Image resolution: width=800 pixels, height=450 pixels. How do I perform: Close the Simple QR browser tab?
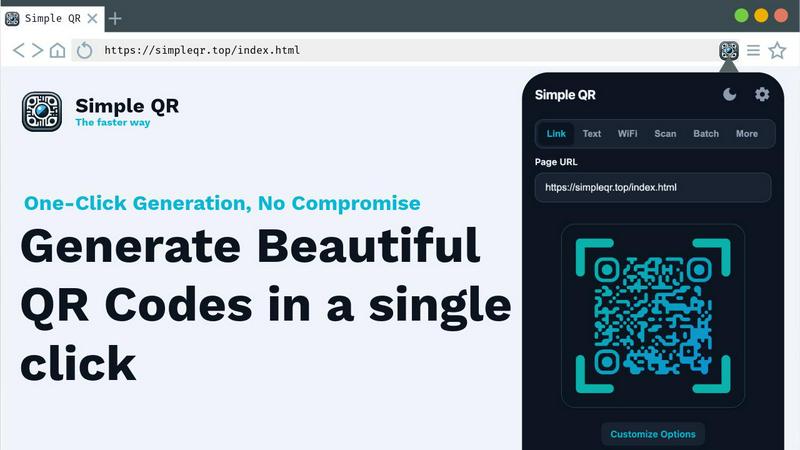[x=92, y=18]
